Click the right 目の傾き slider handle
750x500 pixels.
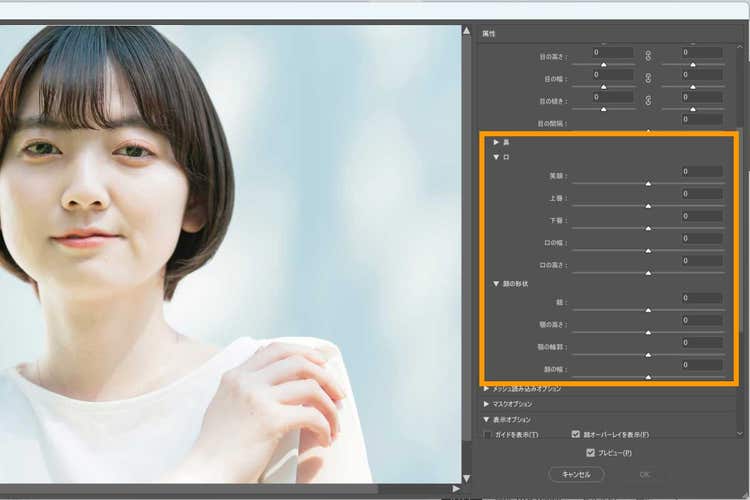pos(693,110)
